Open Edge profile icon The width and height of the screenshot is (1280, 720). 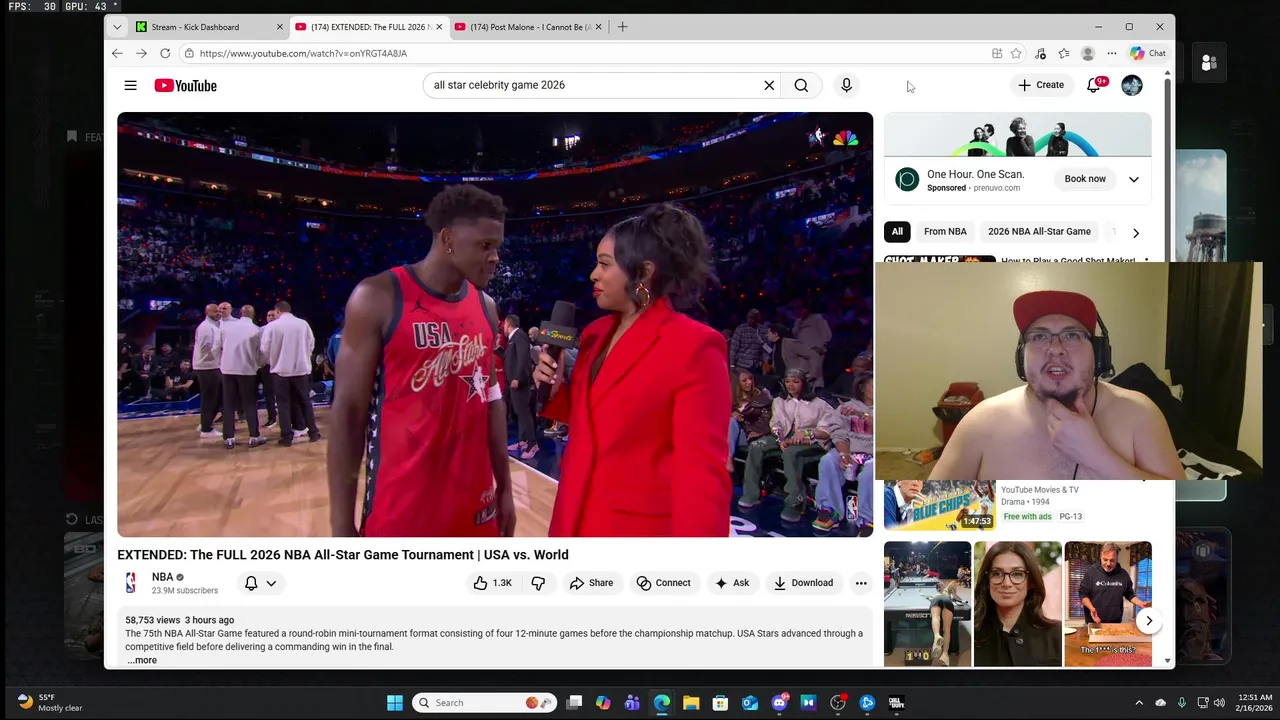[1088, 53]
